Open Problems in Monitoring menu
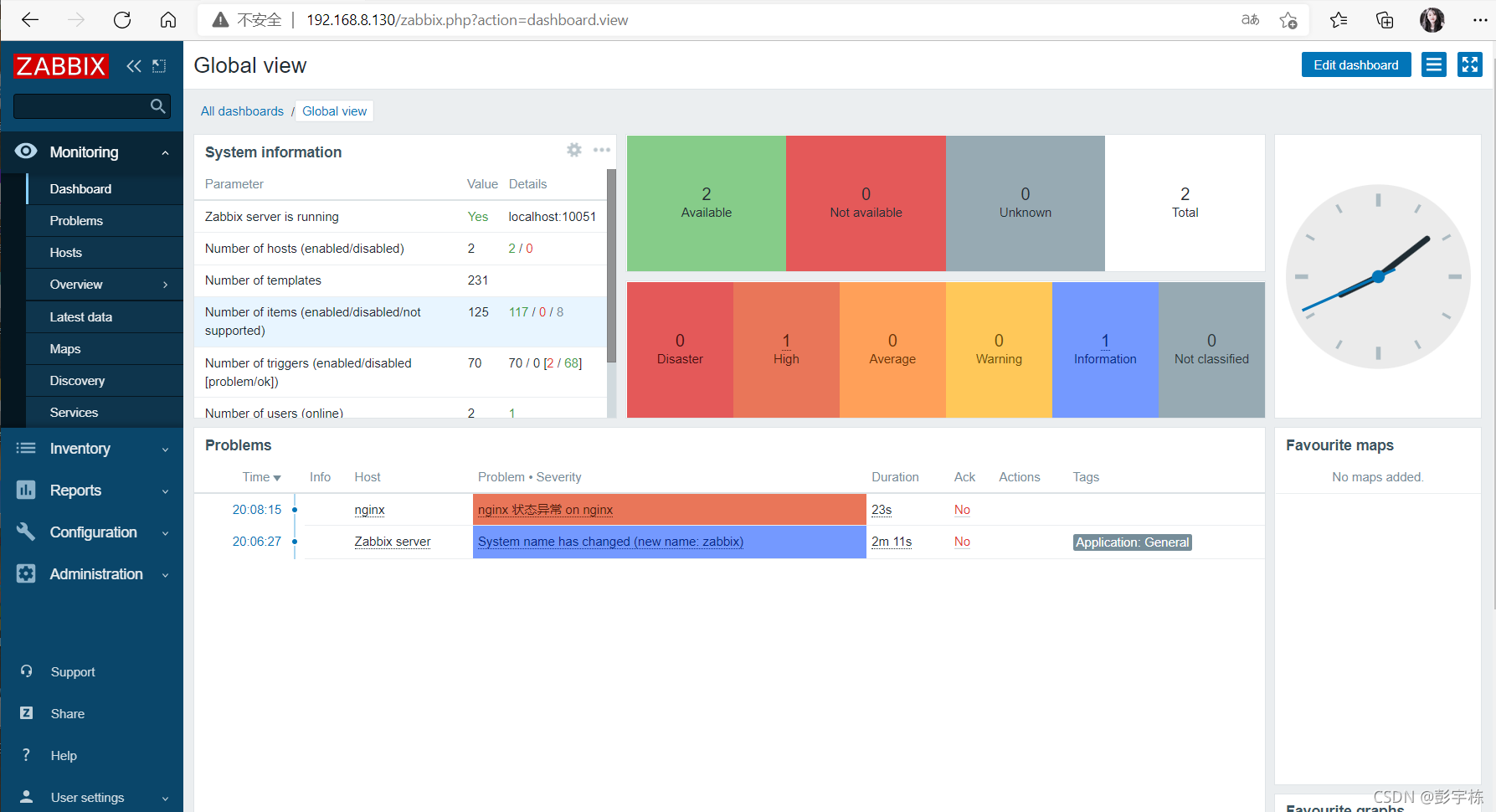Screen dimensions: 1496x812 pos(105,221)
